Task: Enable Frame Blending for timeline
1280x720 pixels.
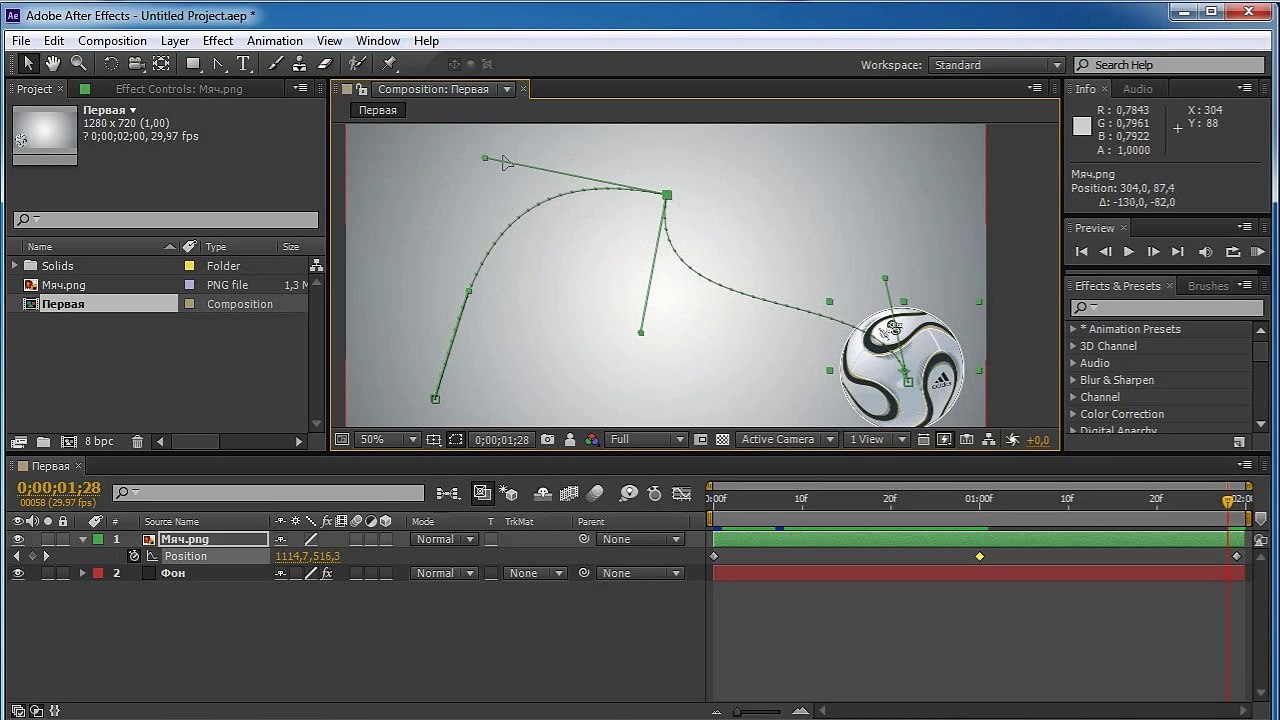Action: [569, 493]
